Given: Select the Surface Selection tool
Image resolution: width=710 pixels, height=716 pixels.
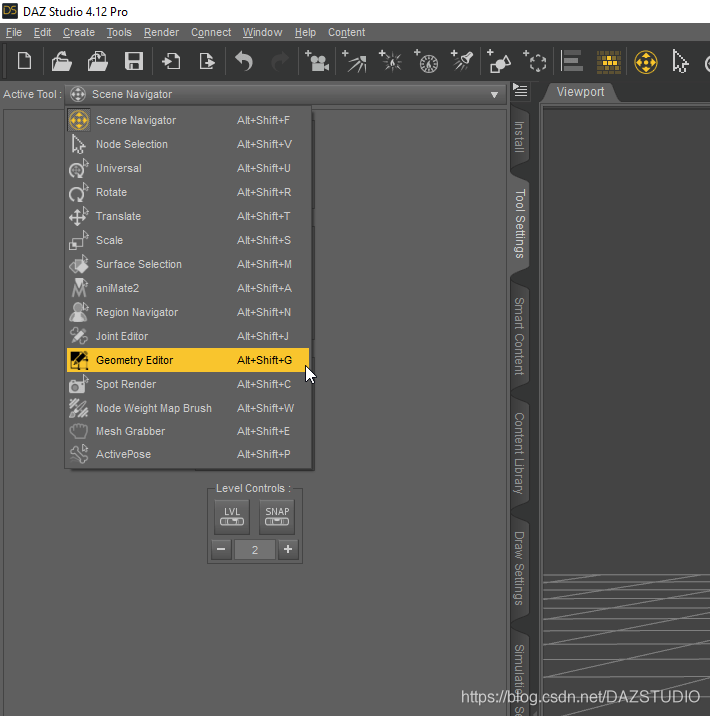Looking at the screenshot, I should click(188, 264).
